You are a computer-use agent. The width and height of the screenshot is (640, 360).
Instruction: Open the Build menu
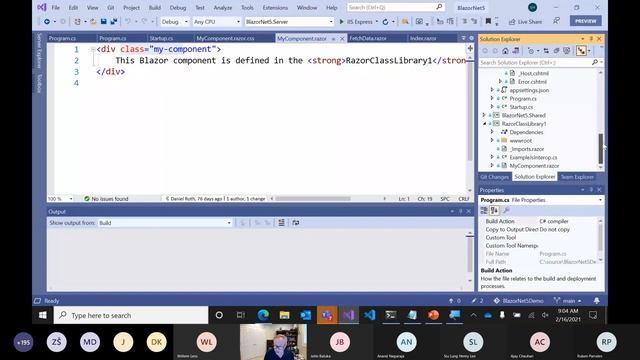[155, 8]
